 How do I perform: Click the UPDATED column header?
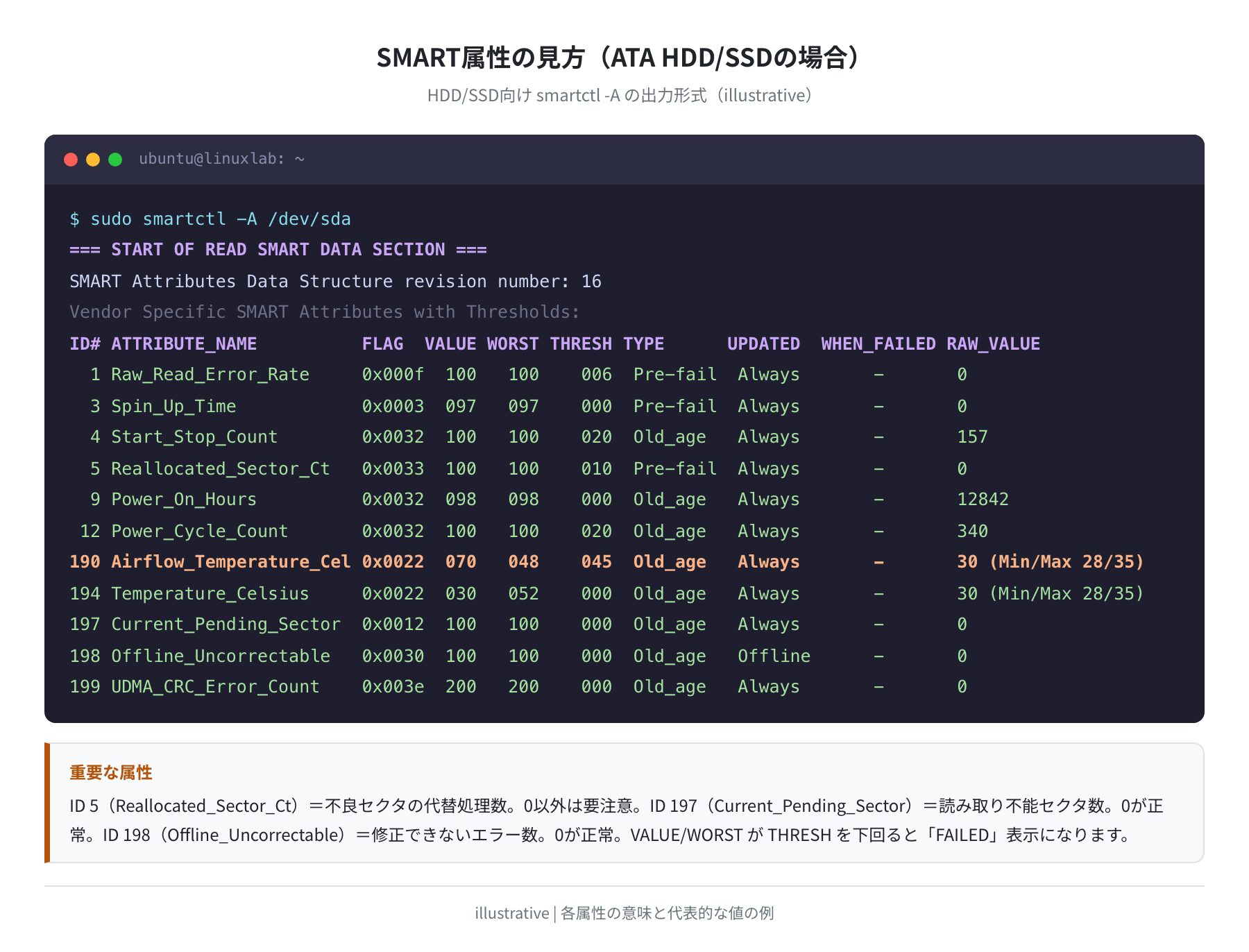763,344
